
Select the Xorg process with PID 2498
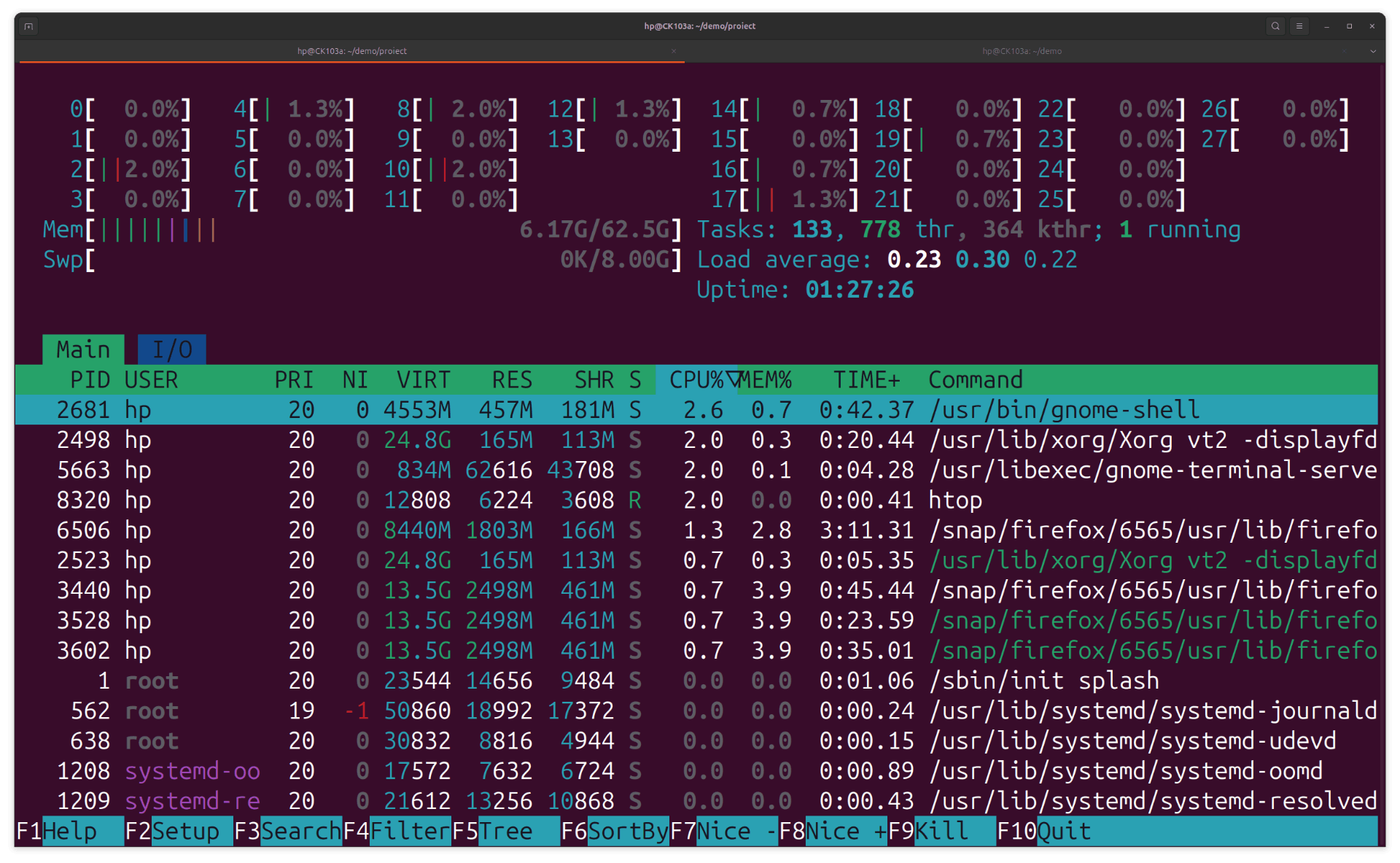pos(696,440)
